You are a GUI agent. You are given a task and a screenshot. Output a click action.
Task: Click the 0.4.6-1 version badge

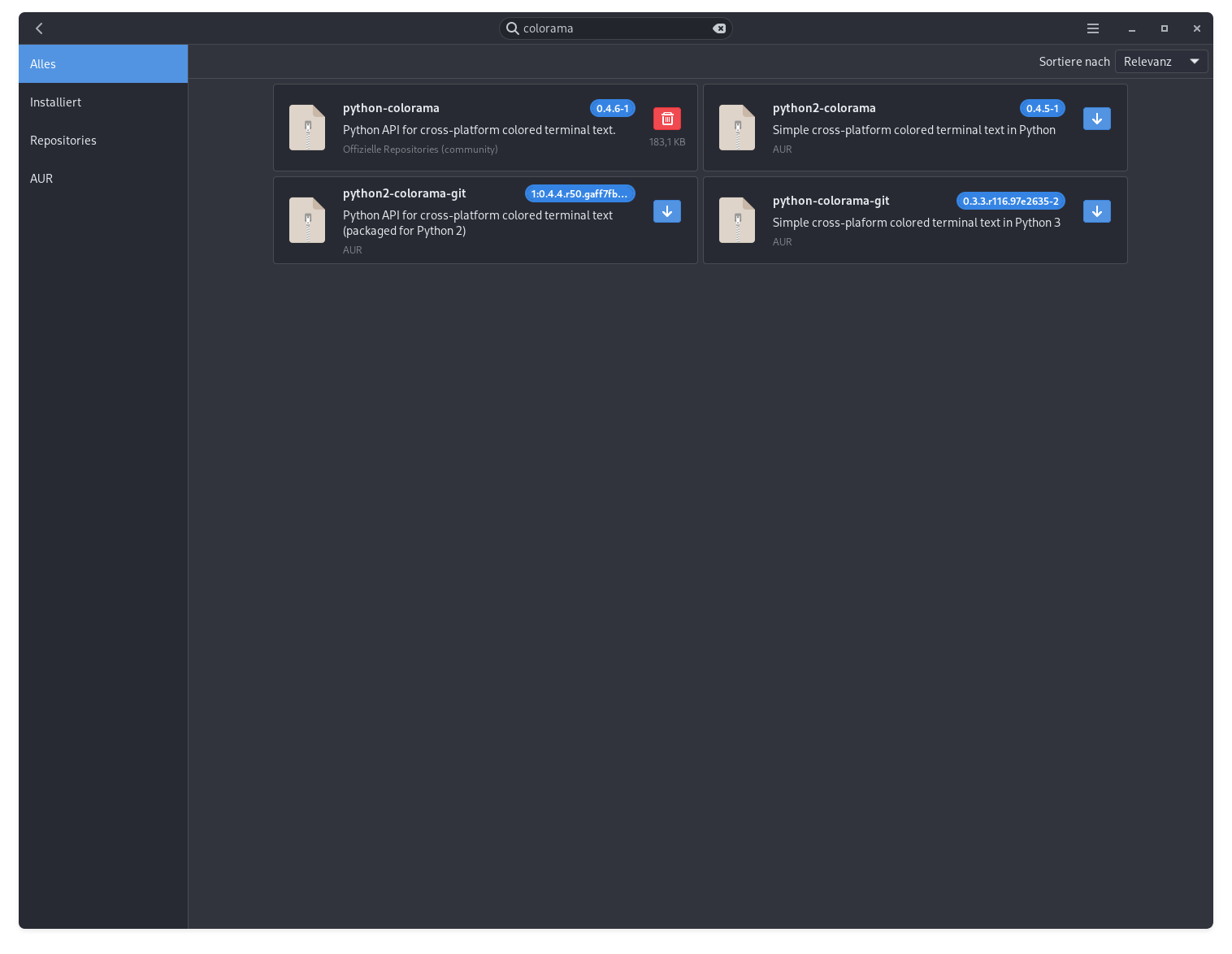[612, 109]
